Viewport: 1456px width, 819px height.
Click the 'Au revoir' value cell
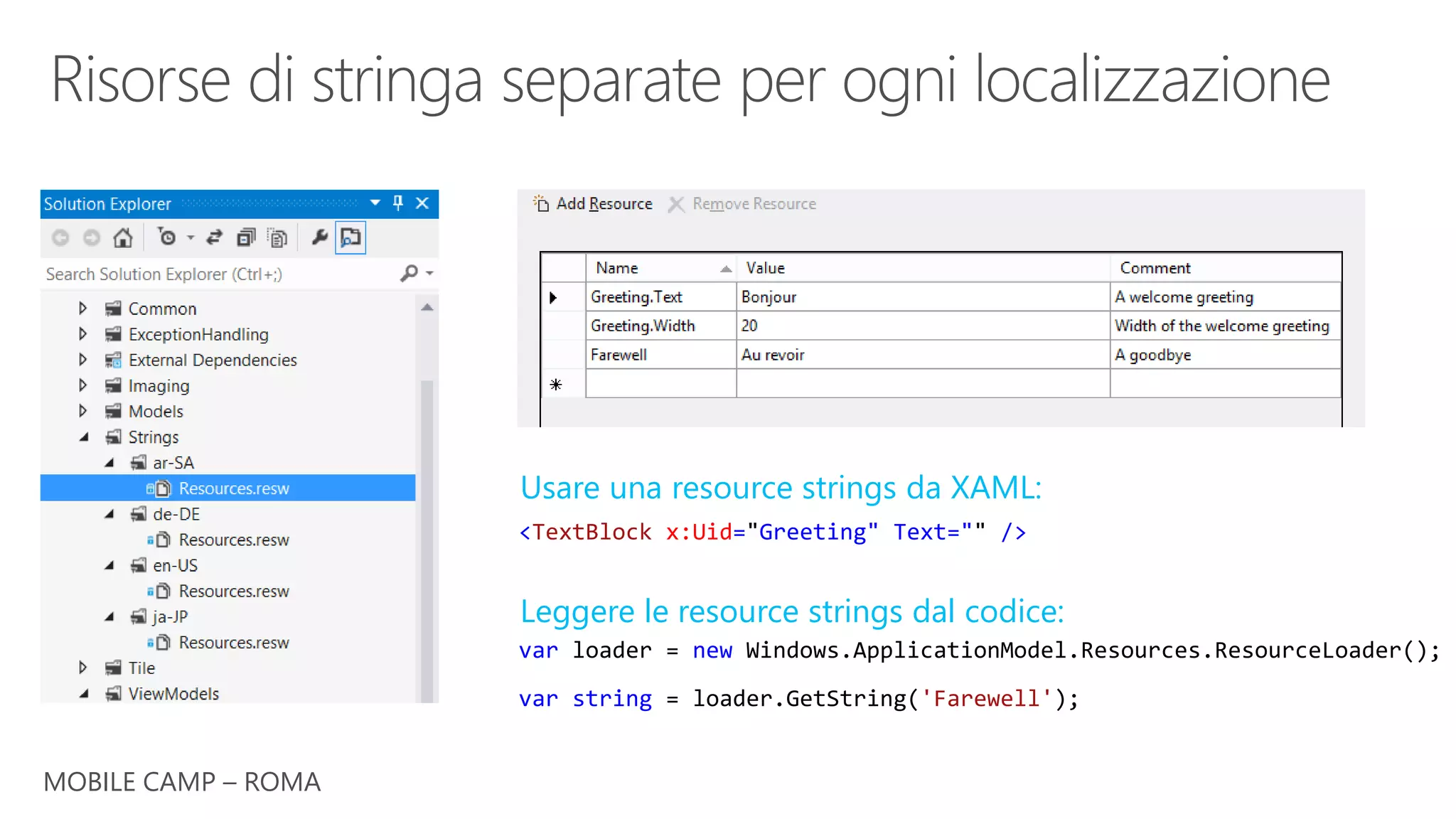point(924,355)
